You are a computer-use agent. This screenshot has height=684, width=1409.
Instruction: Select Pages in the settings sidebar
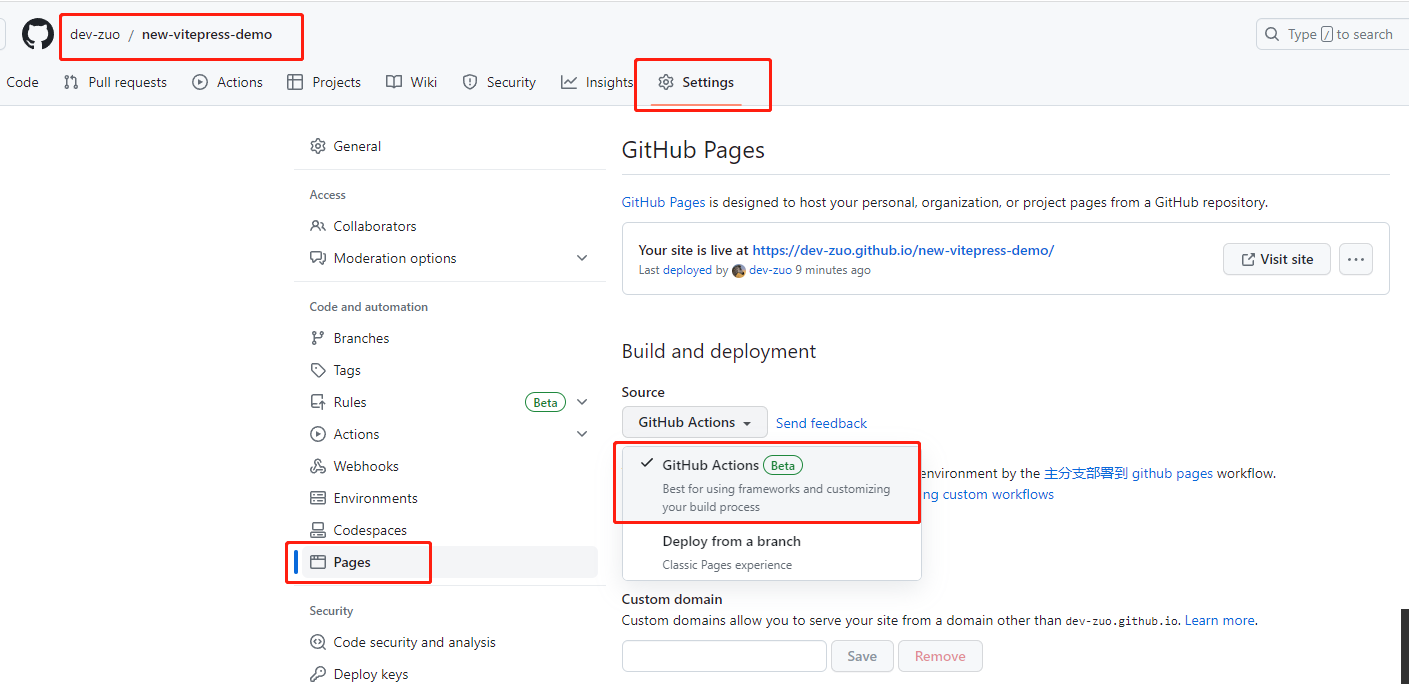pyautogui.click(x=448, y=562)
